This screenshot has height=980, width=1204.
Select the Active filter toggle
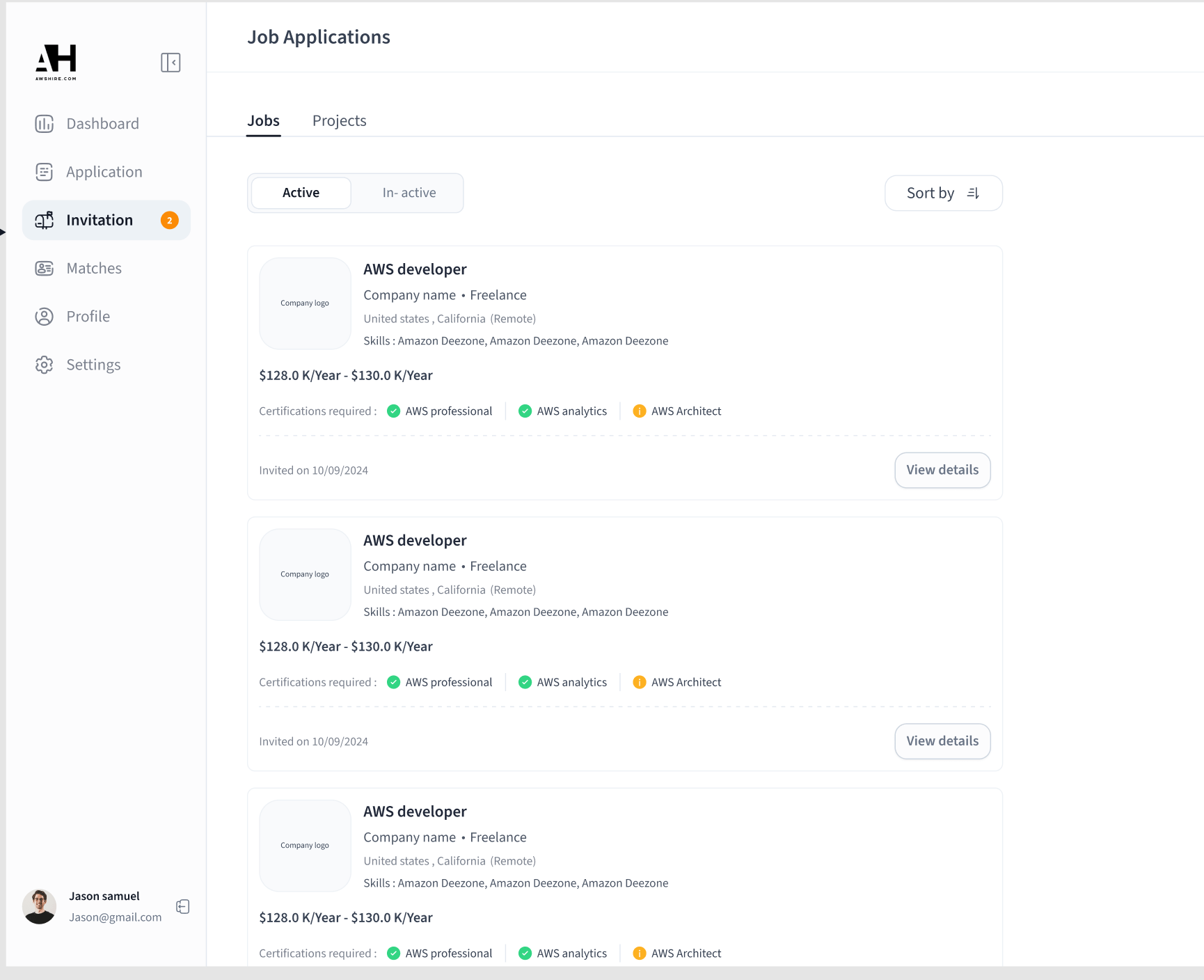[301, 193]
